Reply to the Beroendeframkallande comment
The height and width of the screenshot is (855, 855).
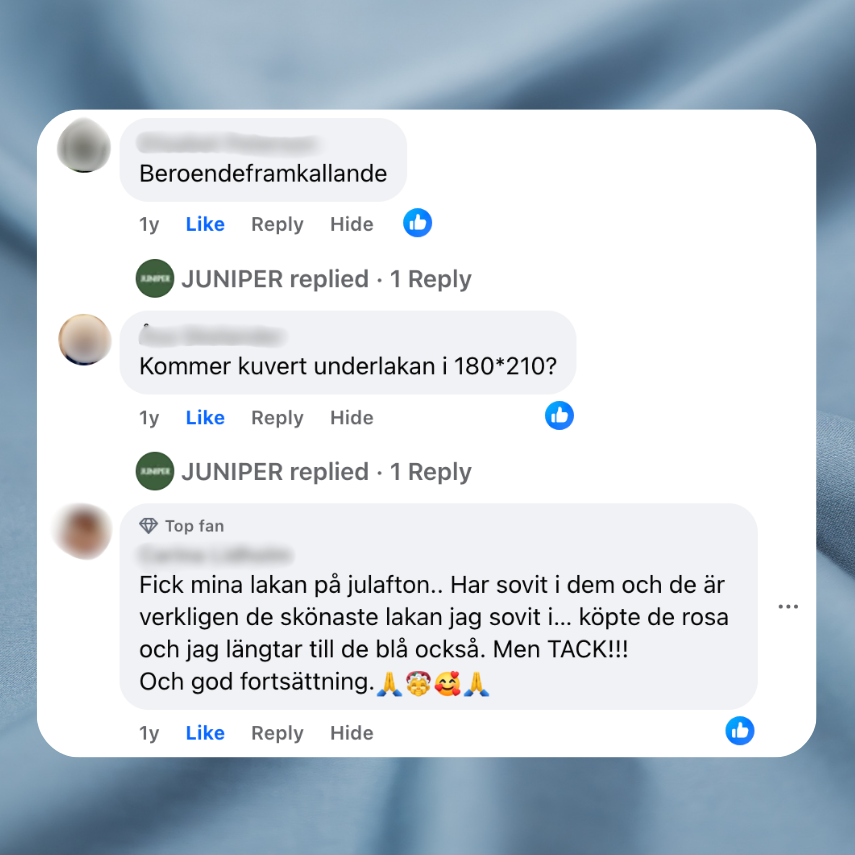click(277, 225)
